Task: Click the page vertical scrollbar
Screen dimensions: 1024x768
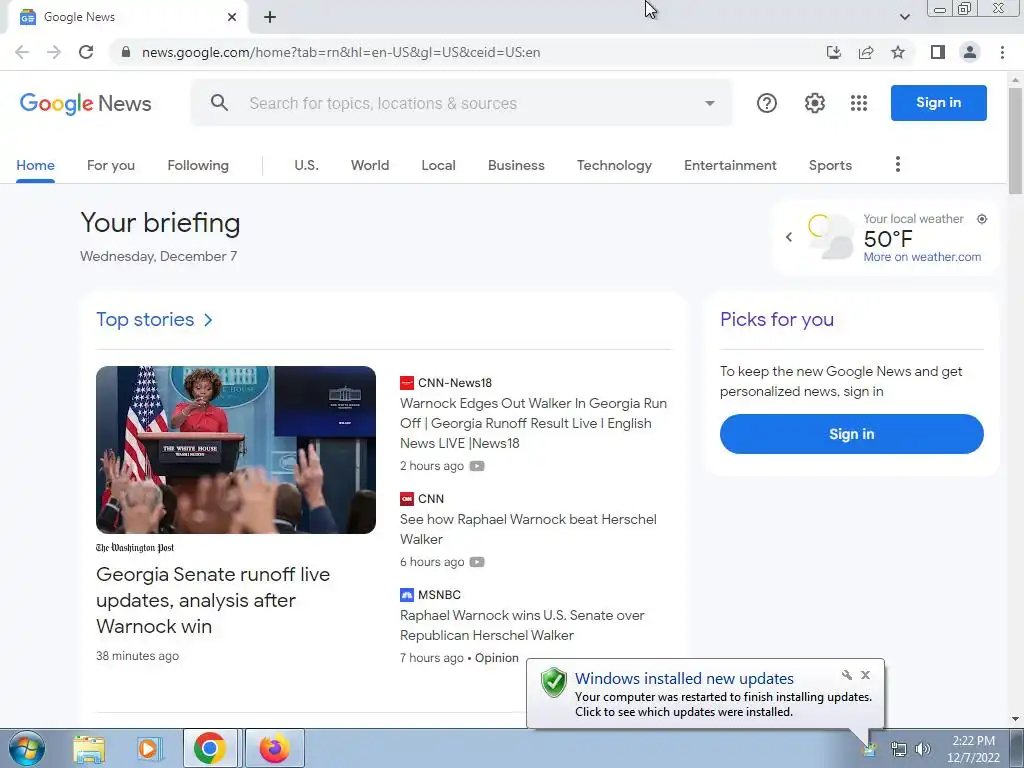Action: tap(1015, 140)
